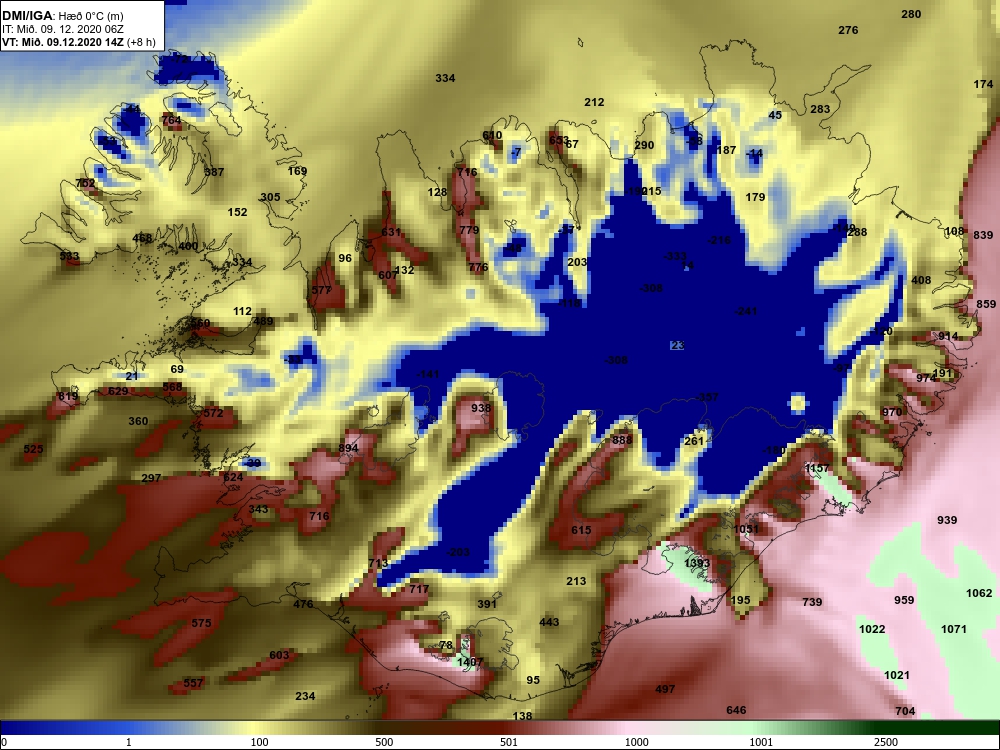Click the map value '615'

pos(581,531)
